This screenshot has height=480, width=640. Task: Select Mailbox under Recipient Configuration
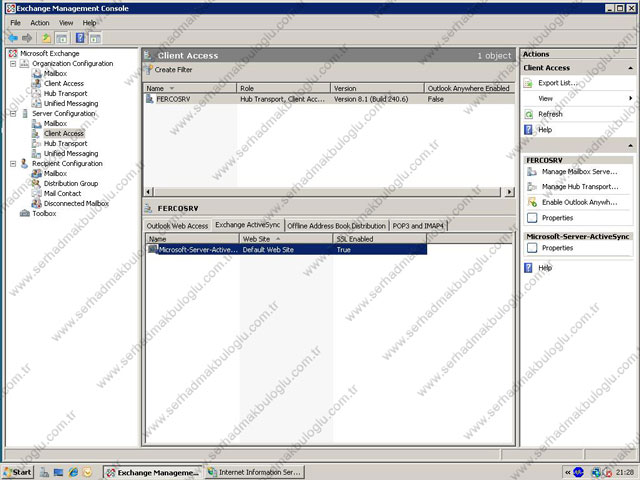(55, 173)
